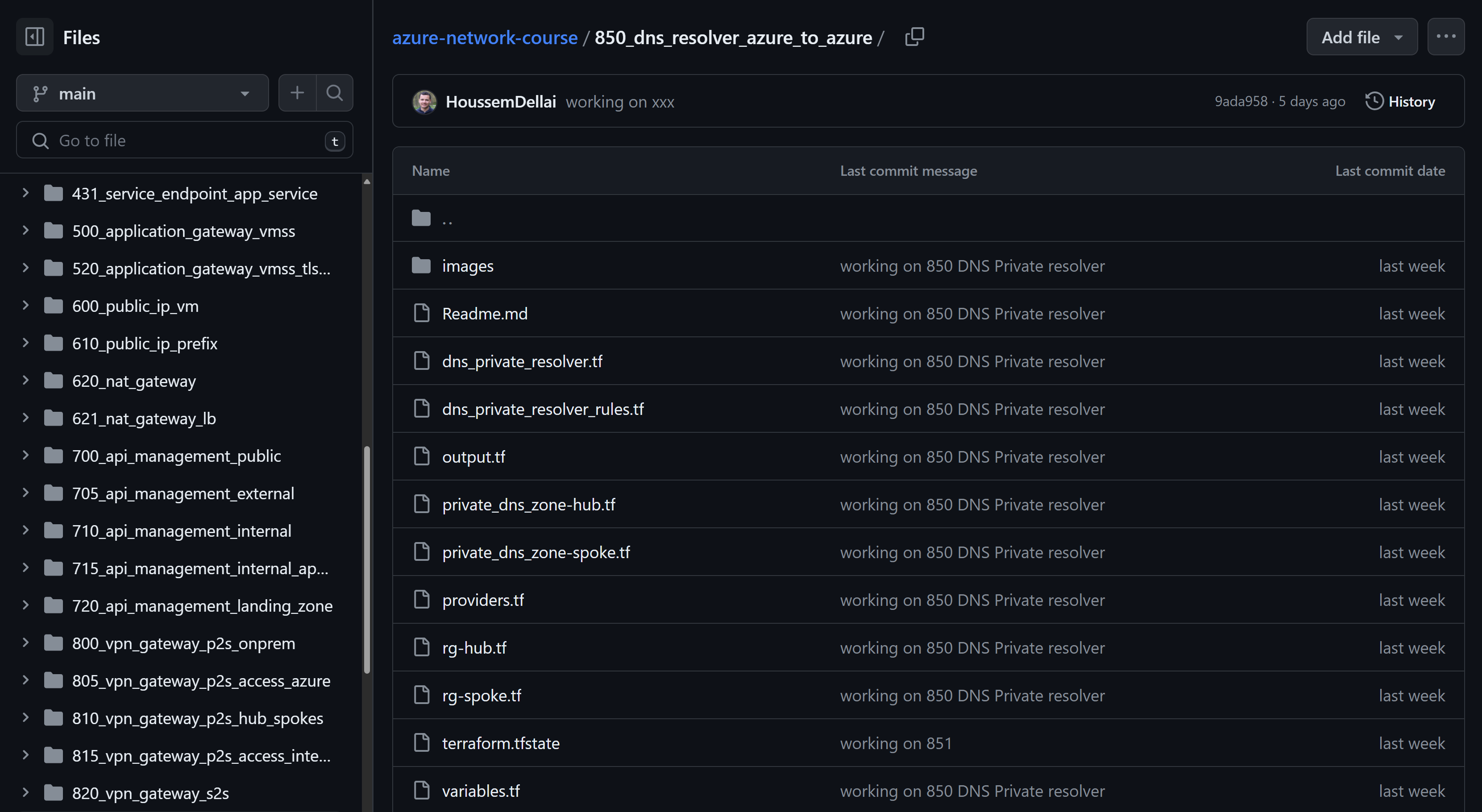Click the file icon of variables.tf
Screen dimensions: 1482x812
pos(422,791)
